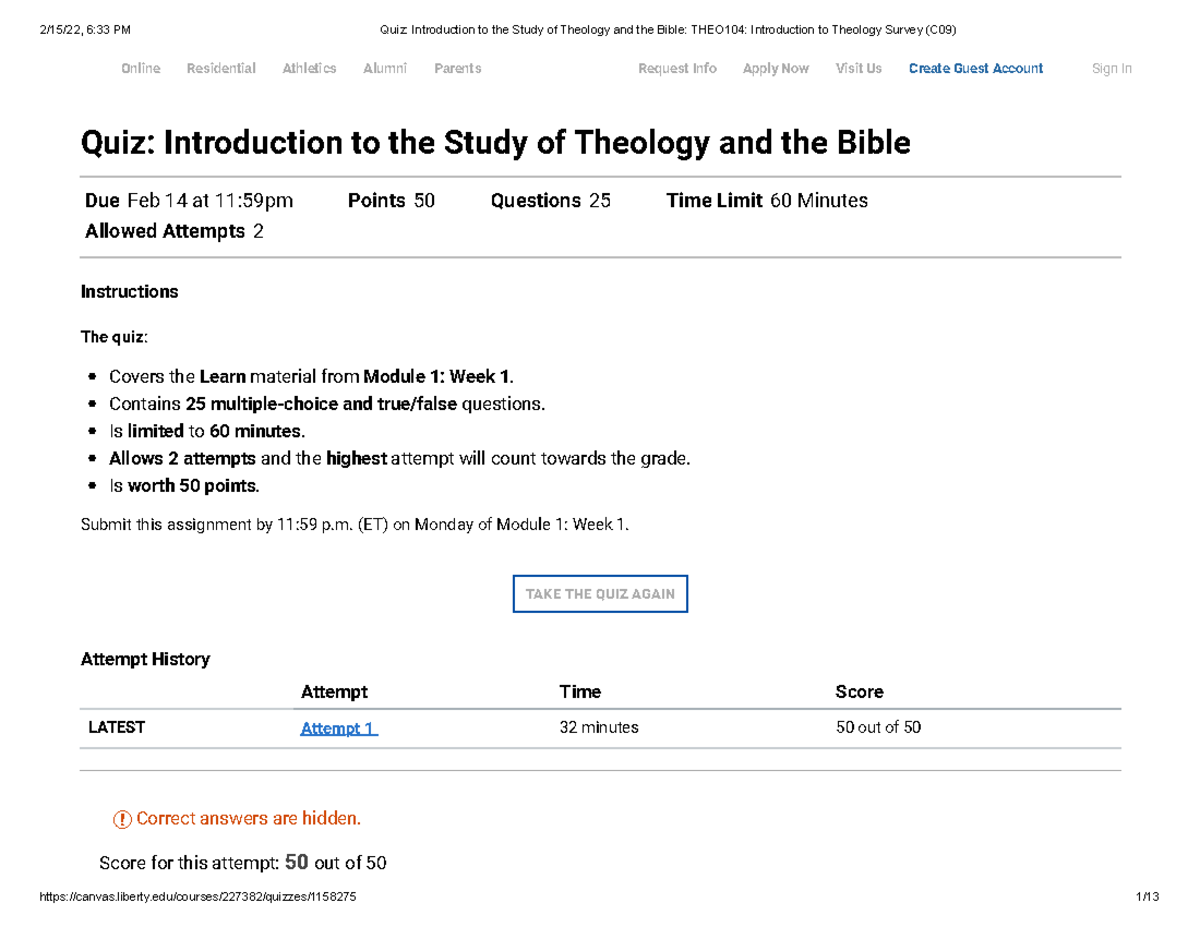Click the quiz title heading

[x=496, y=143]
